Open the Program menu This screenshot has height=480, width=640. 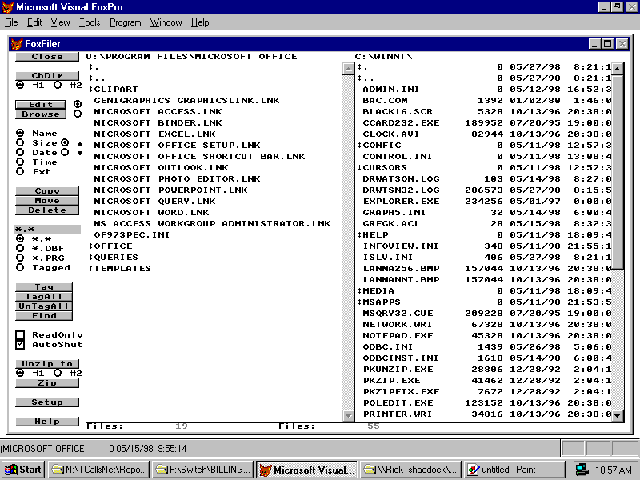click(x=125, y=22)
